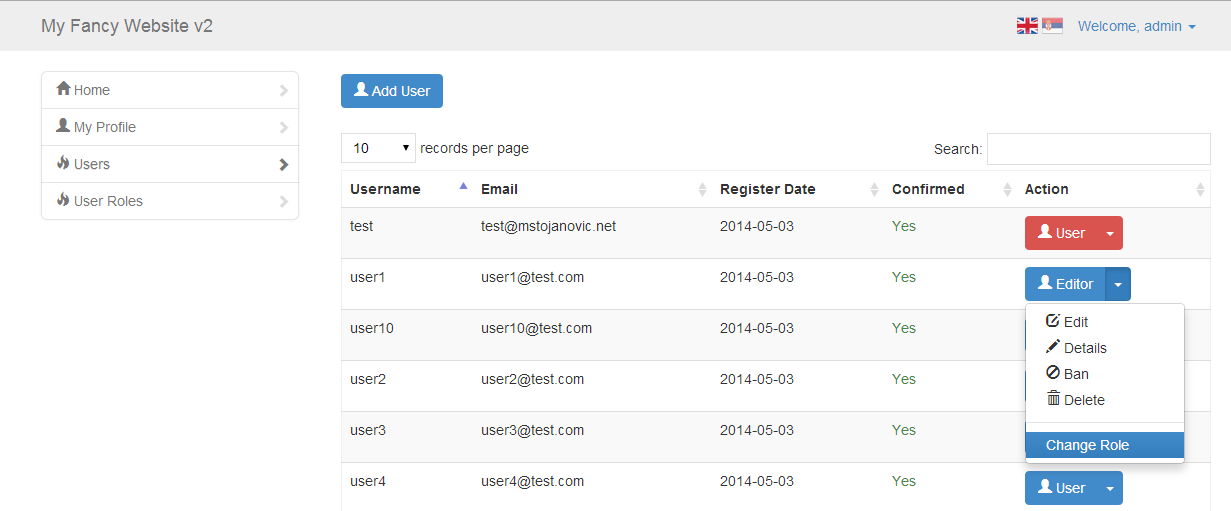Click the Ban circle icon in menu
This screenshot has height=511, width=1231.
[x=1053, y=373]
